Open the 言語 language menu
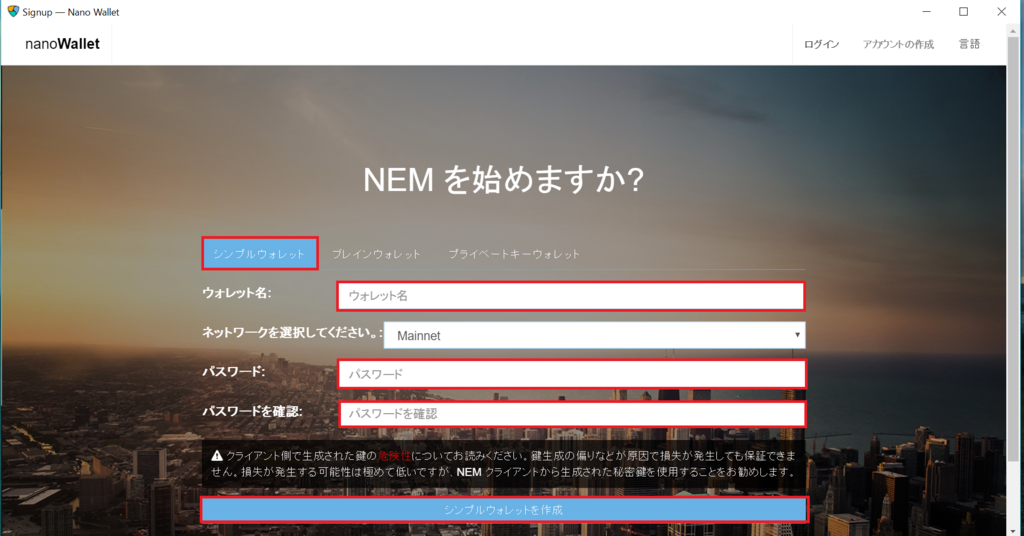The height and width of the screenshot is (536, 1024). pyautogui.click(x=969, y=44)
